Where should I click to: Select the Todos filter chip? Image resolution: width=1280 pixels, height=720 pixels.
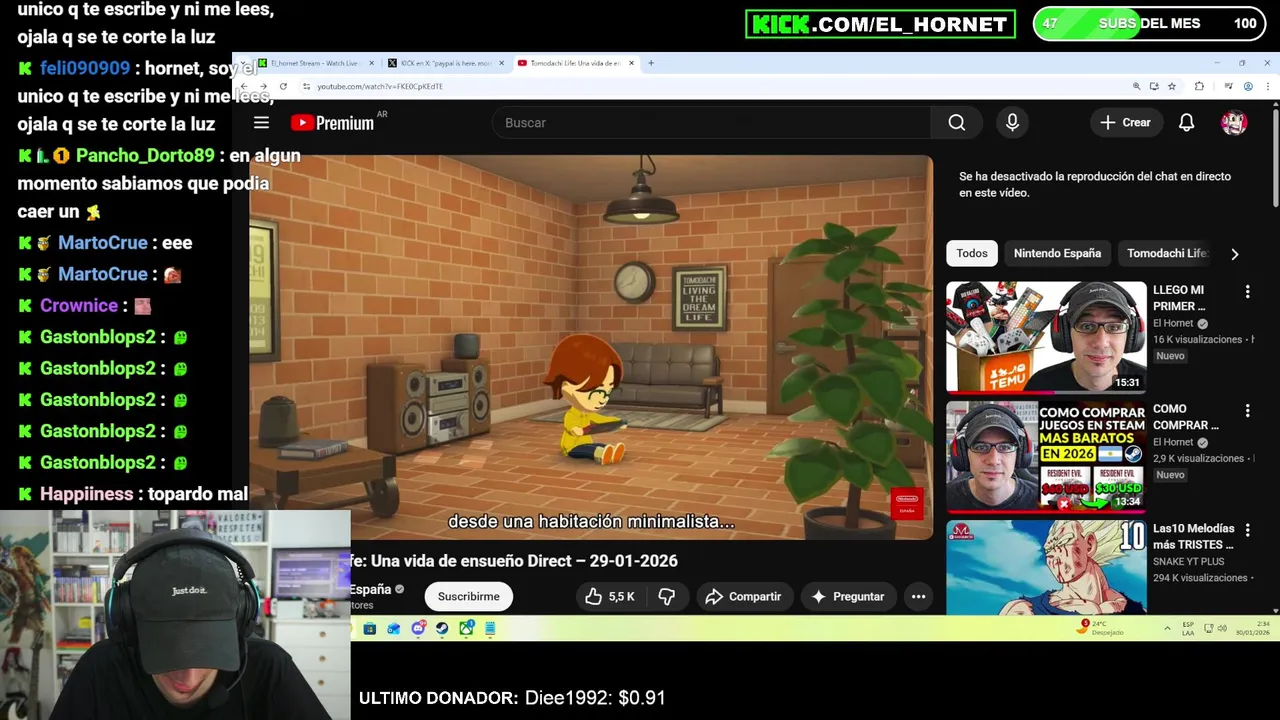tap(972, 253)
